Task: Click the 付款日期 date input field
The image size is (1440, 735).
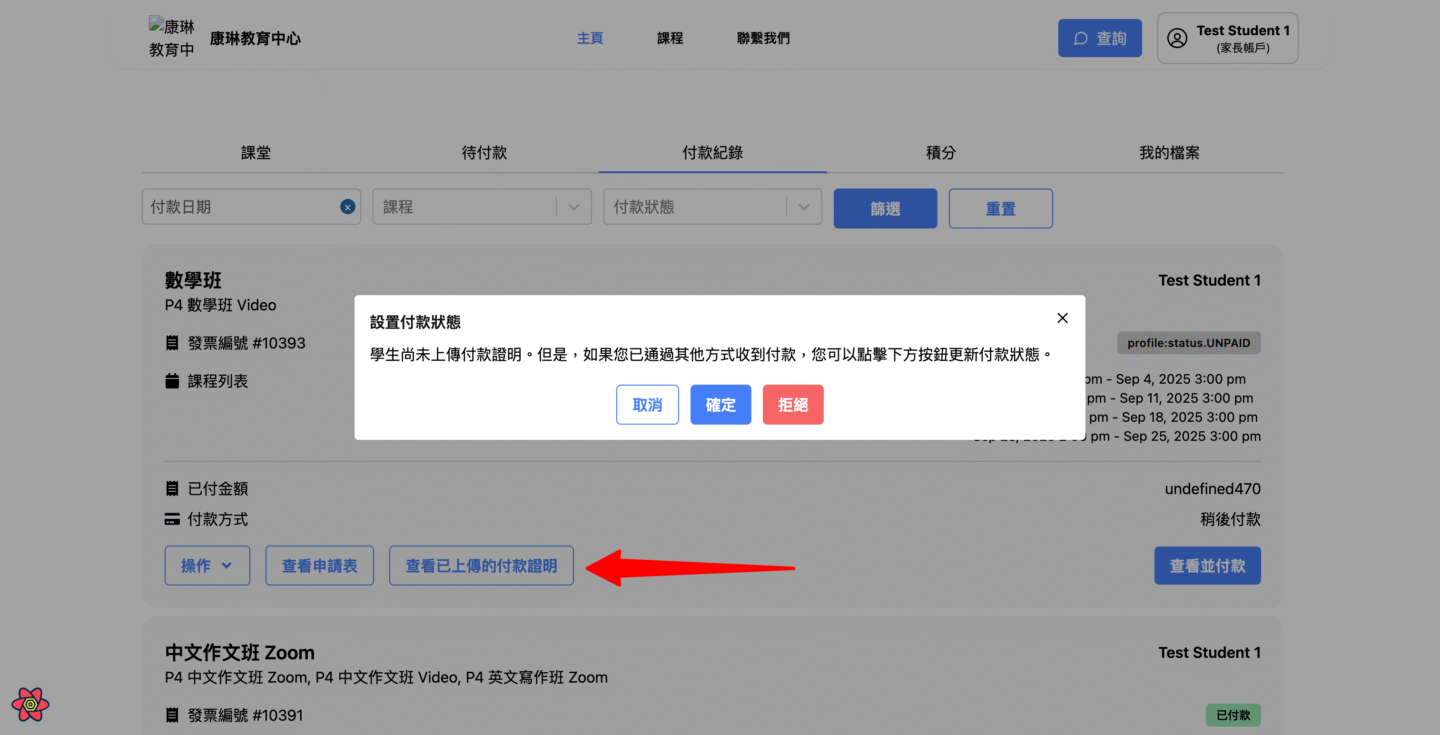Action: (x=240, y=207)
